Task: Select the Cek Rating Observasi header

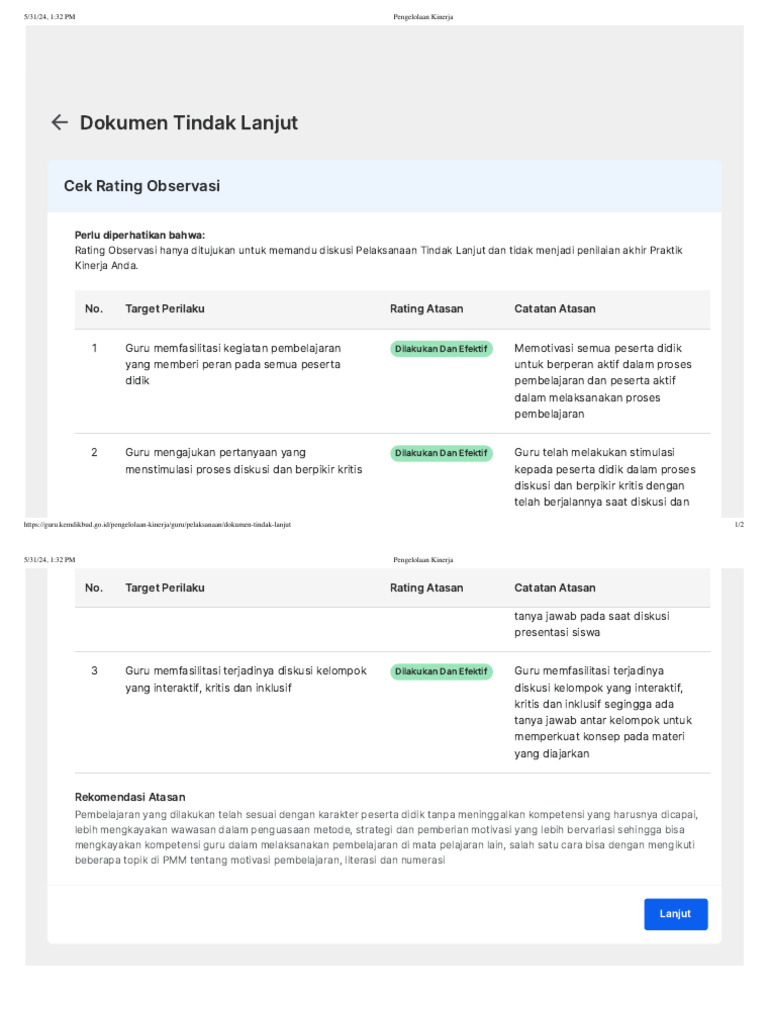Action: click(x=142, y=186)
